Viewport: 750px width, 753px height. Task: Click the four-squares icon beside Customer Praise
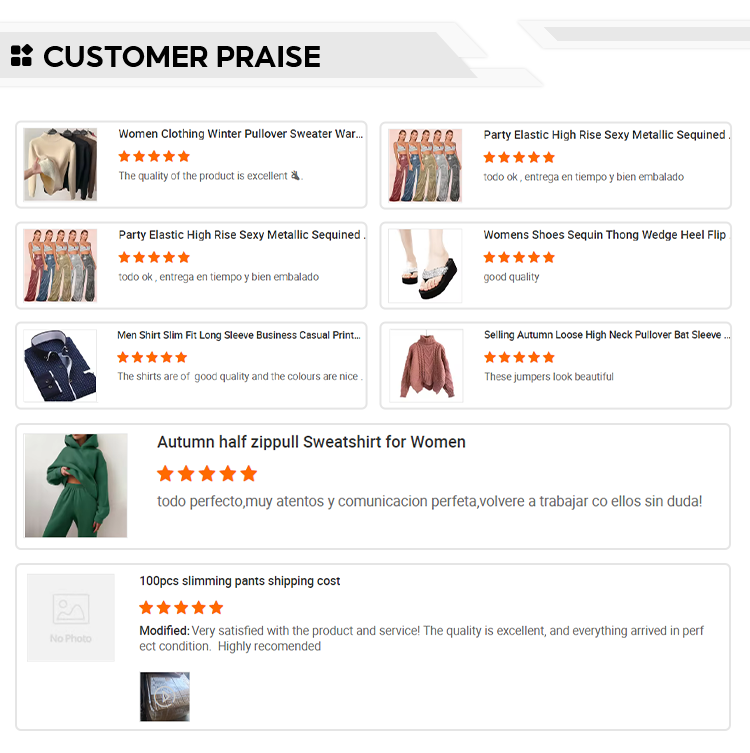tap(22, 55)
